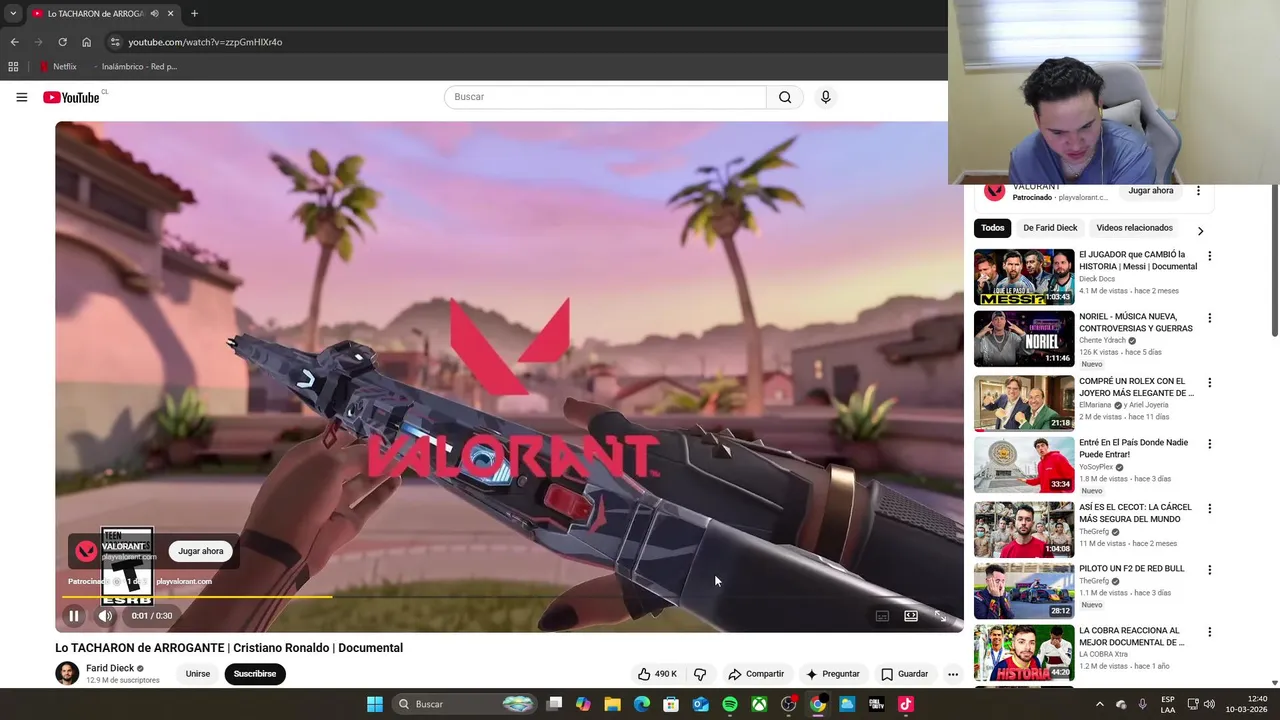Click Jugar ahora in the sidebar ad
Viewport: 1280px width, 720px height.
click(x=1151, y=190)
